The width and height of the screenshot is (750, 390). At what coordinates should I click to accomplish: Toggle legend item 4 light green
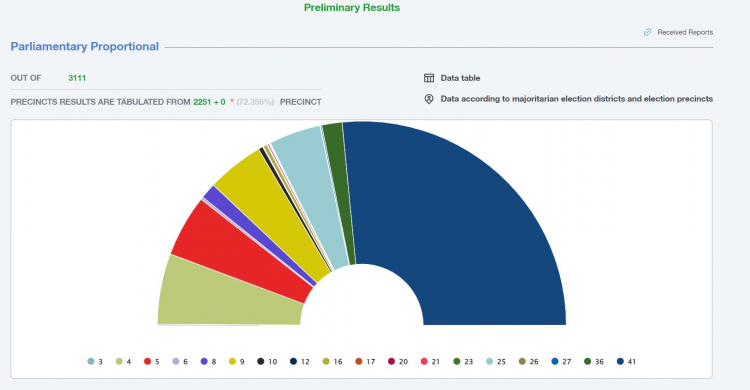[x=123, y=362]
